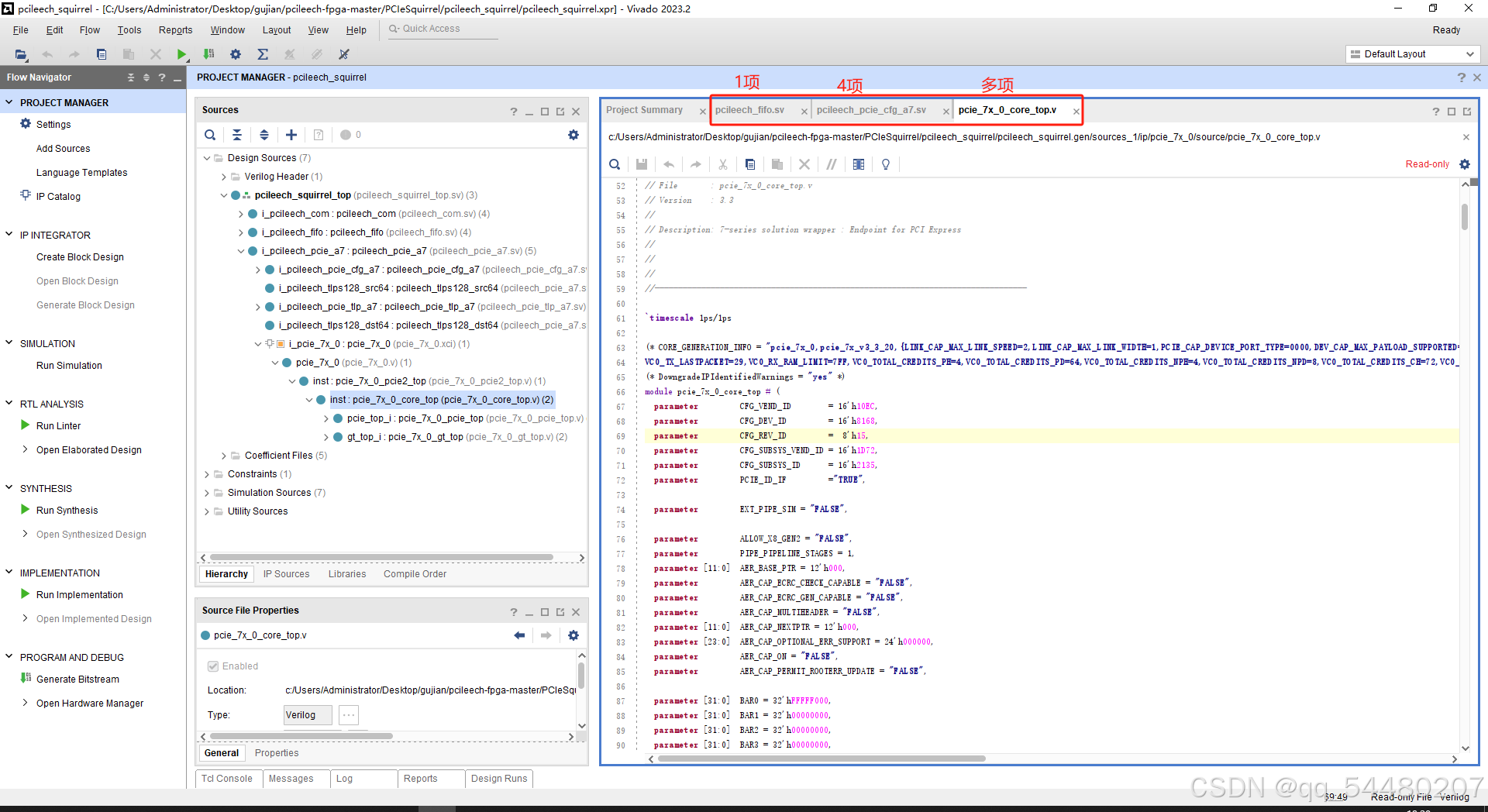Select IP Sources tab
This screenshot has height=812, width=1488.
[x=286, y=574]
